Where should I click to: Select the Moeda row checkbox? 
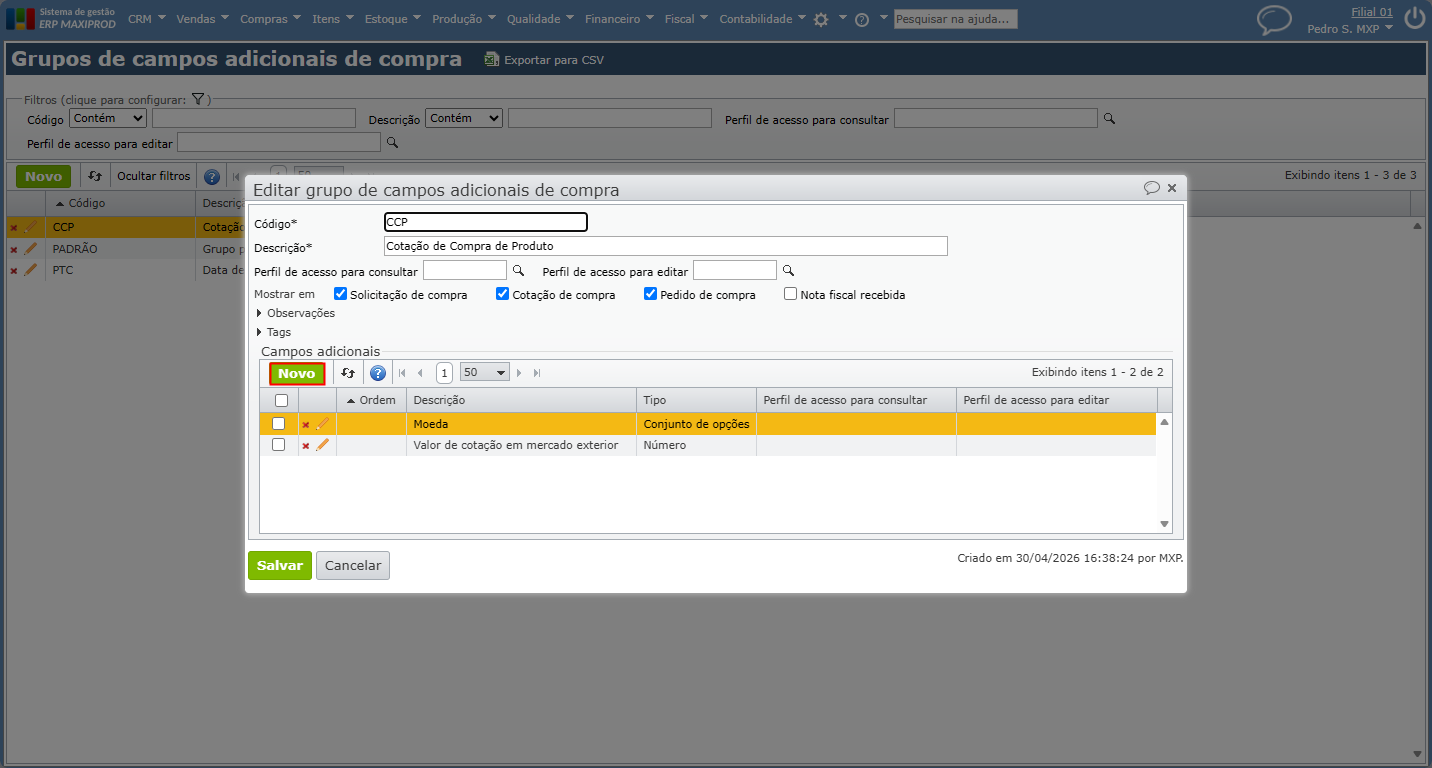click(278, 423)
